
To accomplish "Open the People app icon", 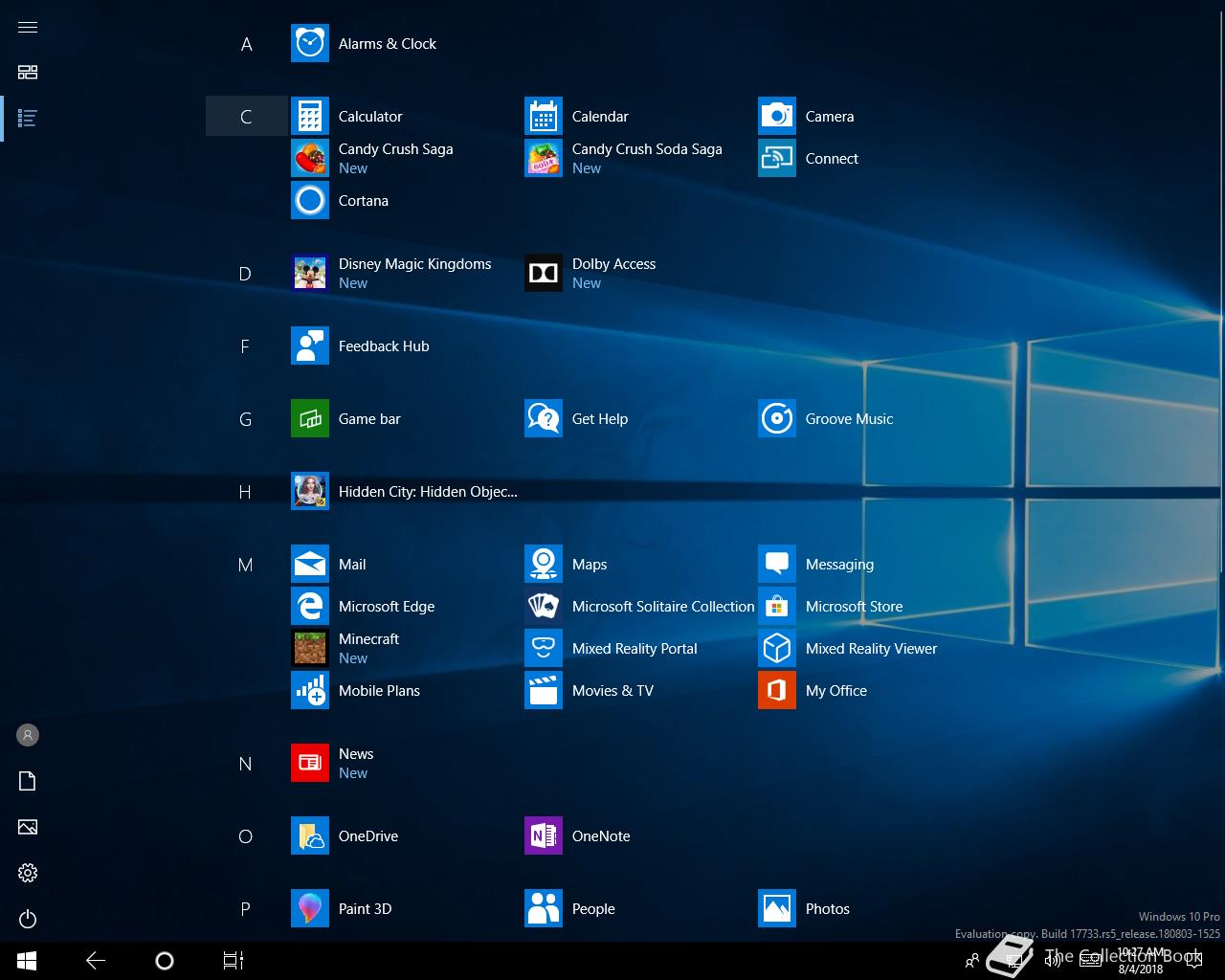I will pos(544,909).
